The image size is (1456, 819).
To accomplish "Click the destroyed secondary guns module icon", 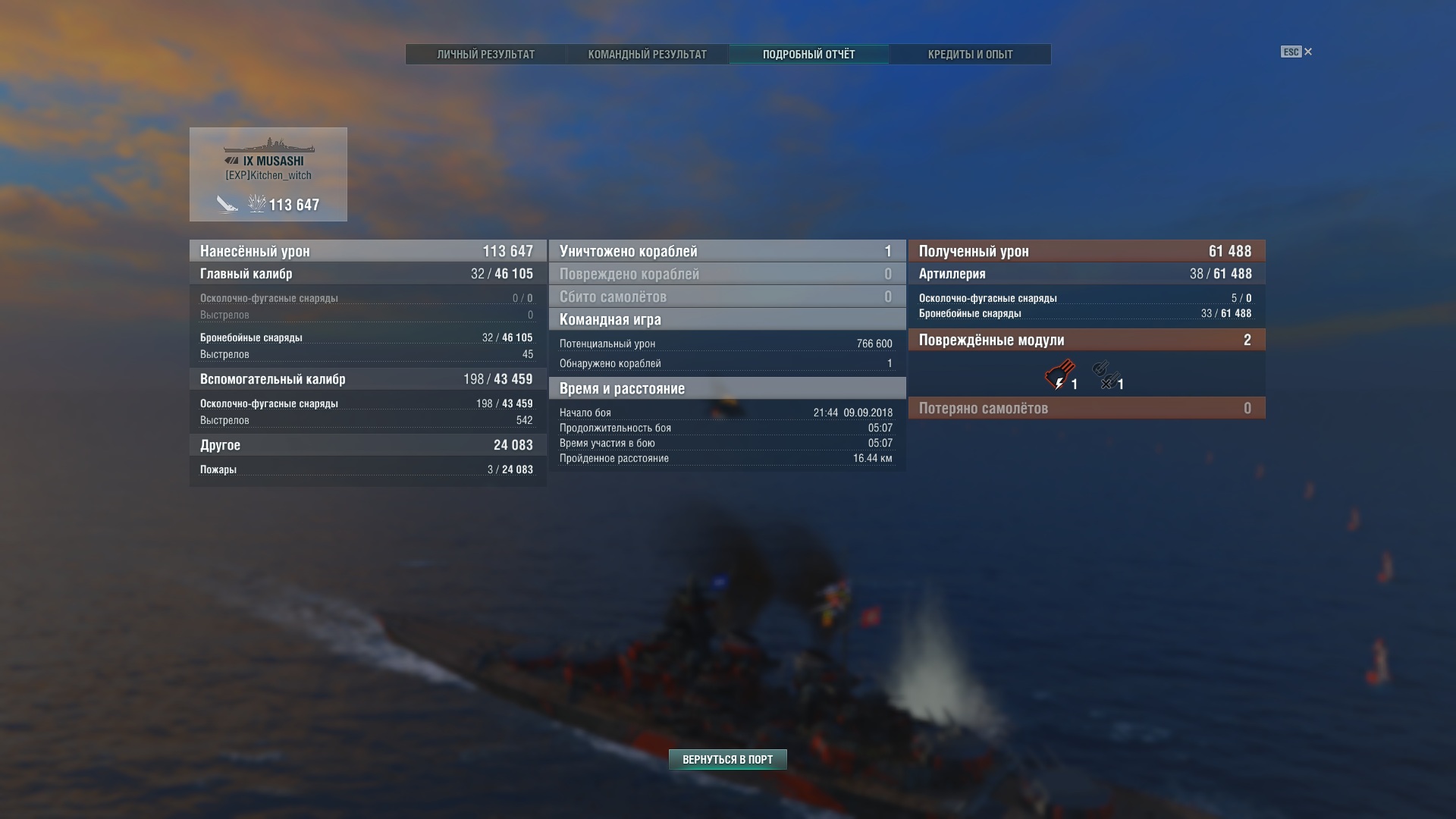I will click(1106, 375).
